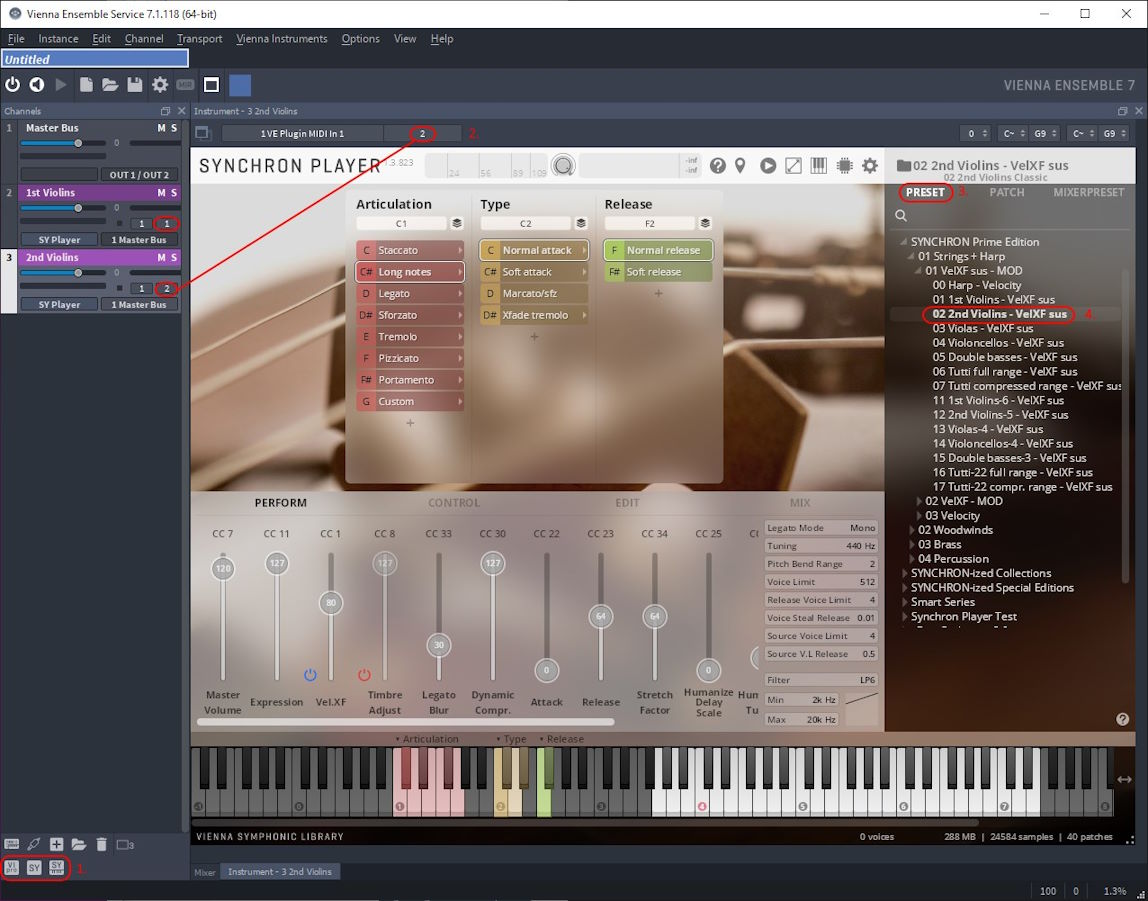The width and height of the screenshot is (1148, 901).
Task: Select the Legato articulation
Action: pyautogui.click(x=410, y=294)
